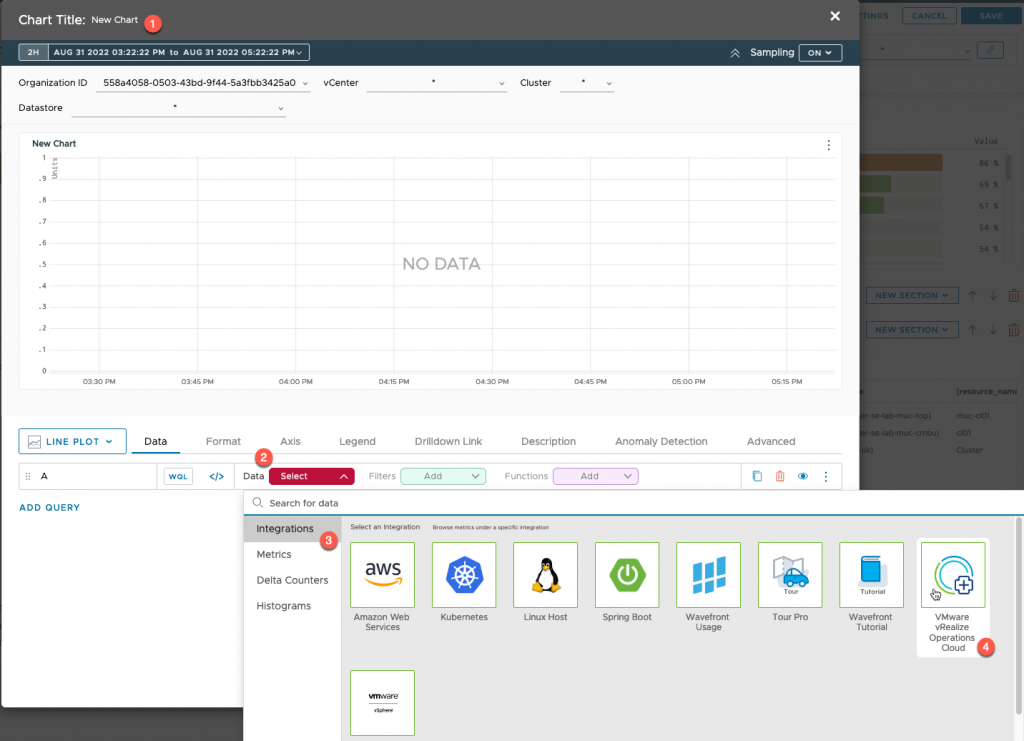Choose Integrations in data picker sidebar
The width and height of the screenshot is (1024, 741).
[x=292, y=529]
